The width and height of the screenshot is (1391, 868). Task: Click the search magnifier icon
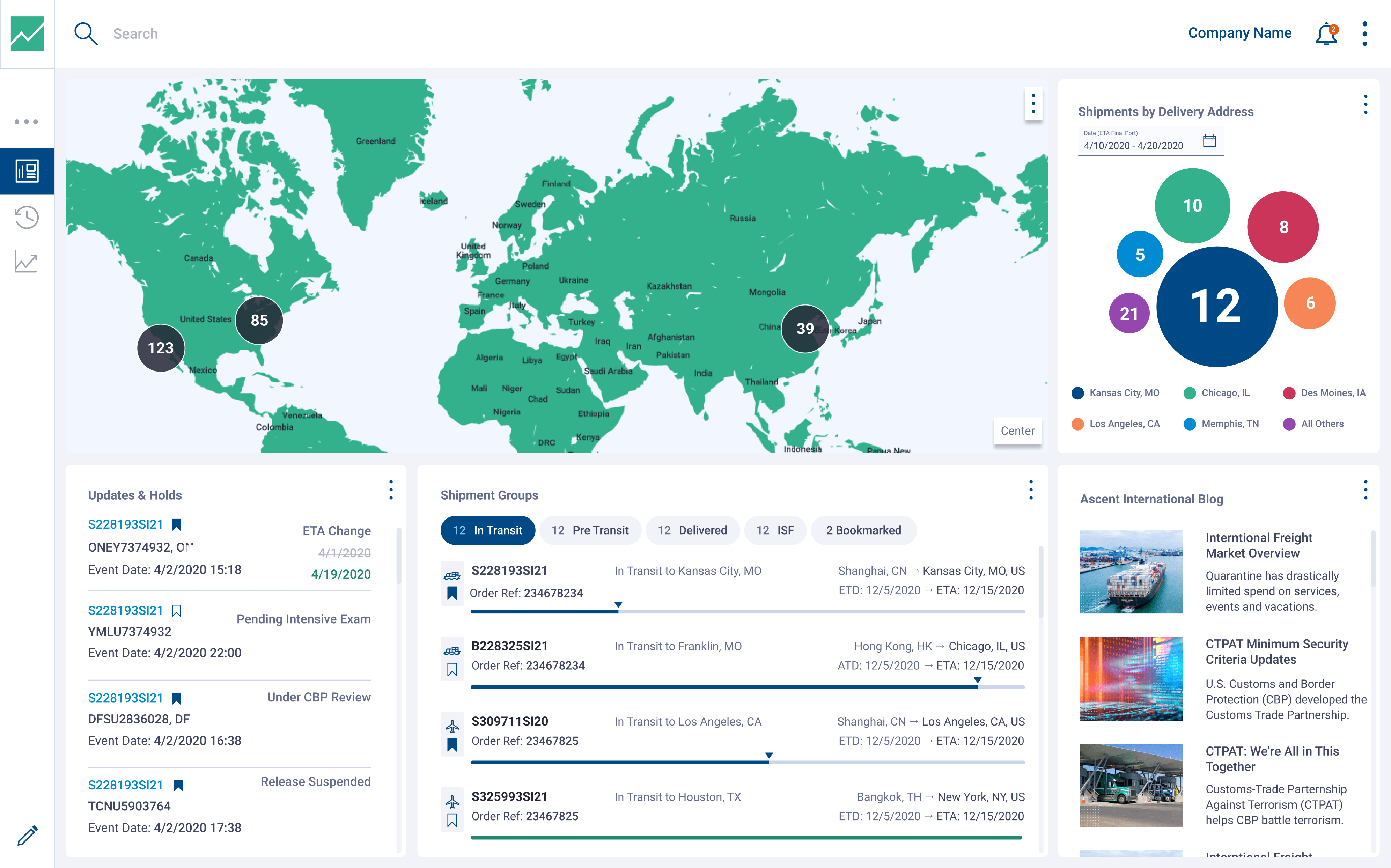click(86, 34)
